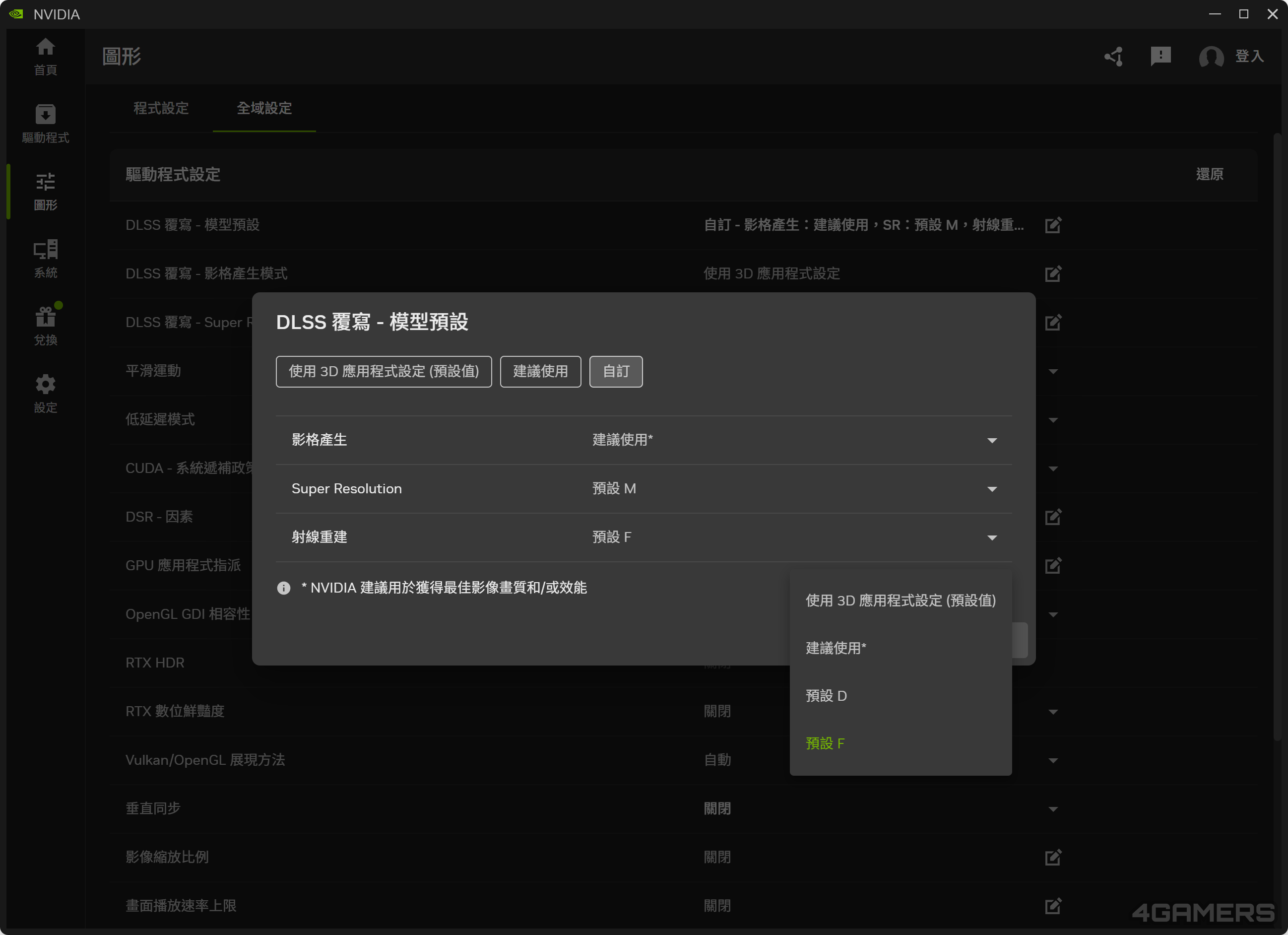
Task: Select the 自訂 dialog button
Action: click(616, 372)
